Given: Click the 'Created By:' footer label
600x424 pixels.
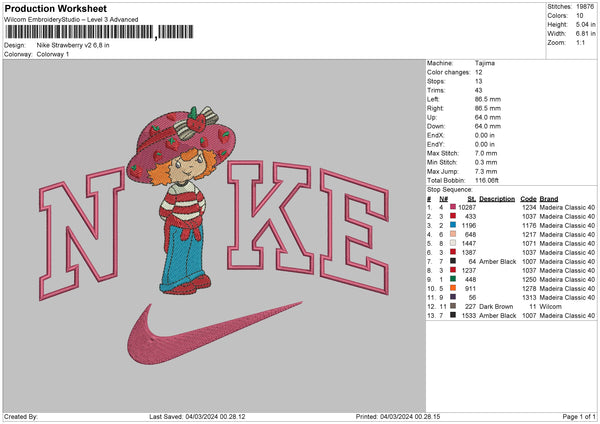Looking at the screenshot, I should click(x=21, y=416).
